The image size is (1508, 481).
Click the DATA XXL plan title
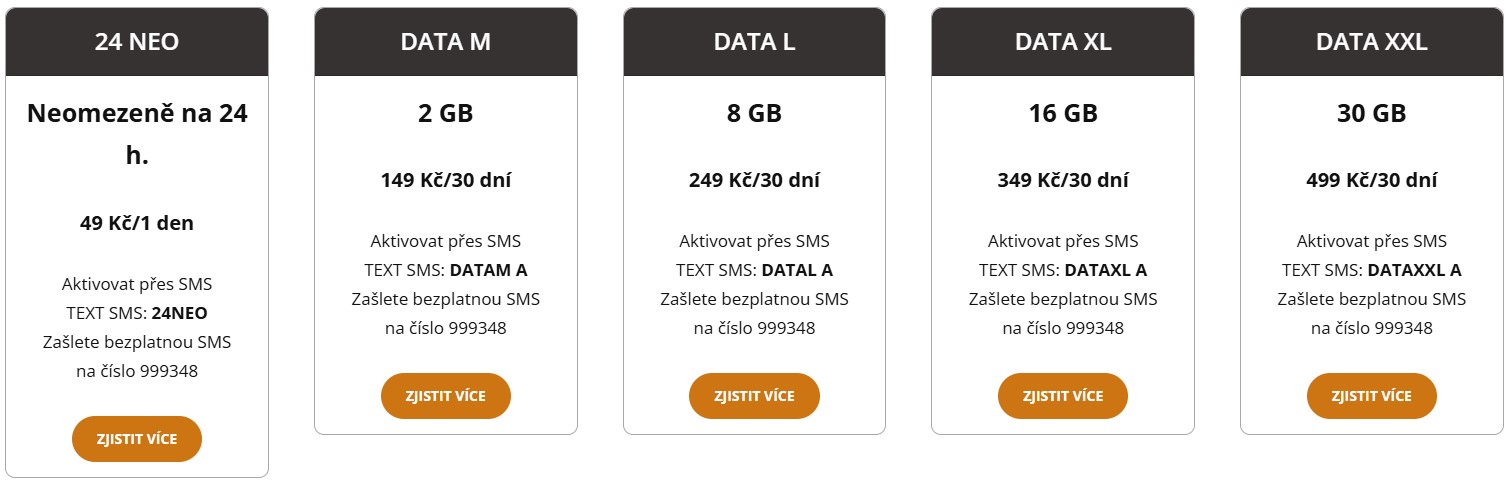click(1372, 42)
